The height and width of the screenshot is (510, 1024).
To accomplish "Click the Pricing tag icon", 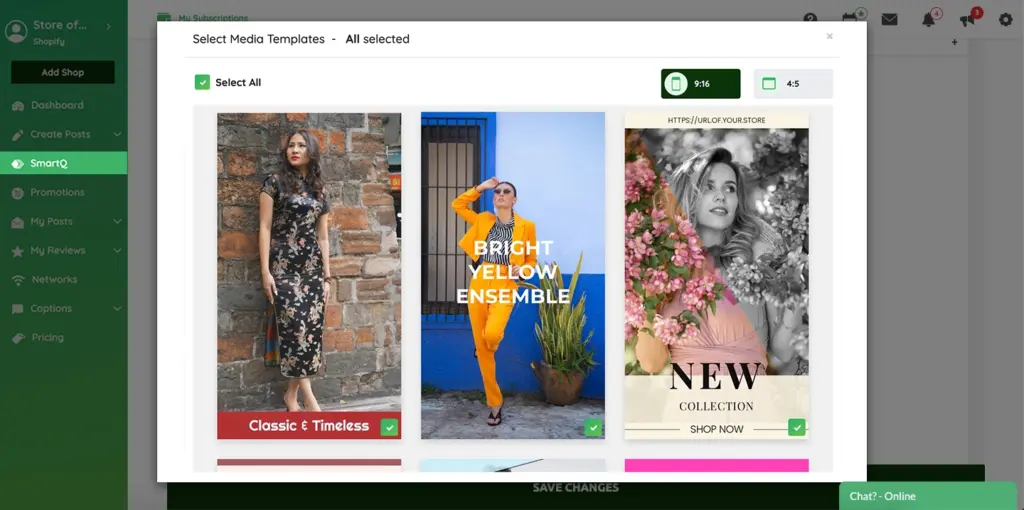I will coord(17,338).
